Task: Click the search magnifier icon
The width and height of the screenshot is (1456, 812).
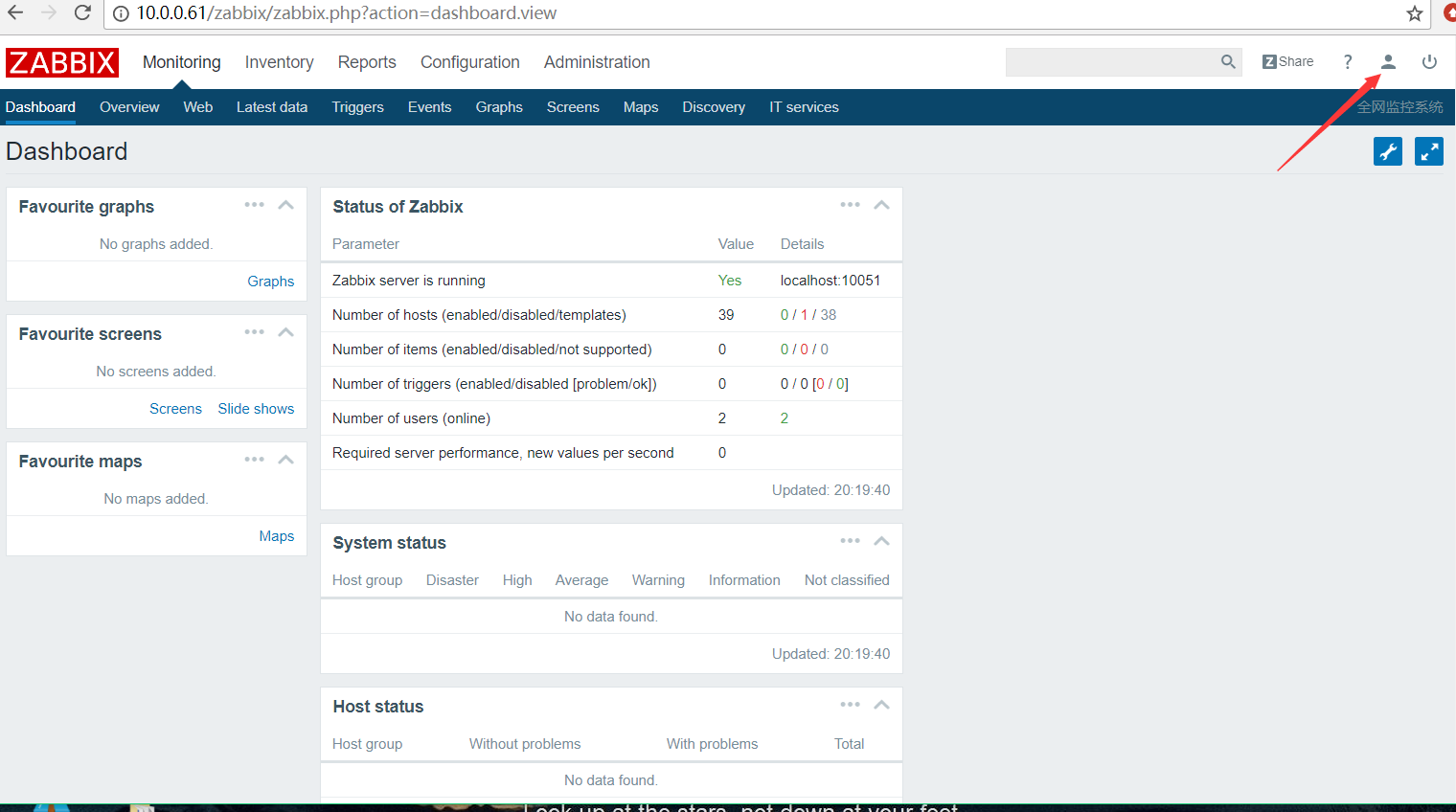Action: point(1228,62)
